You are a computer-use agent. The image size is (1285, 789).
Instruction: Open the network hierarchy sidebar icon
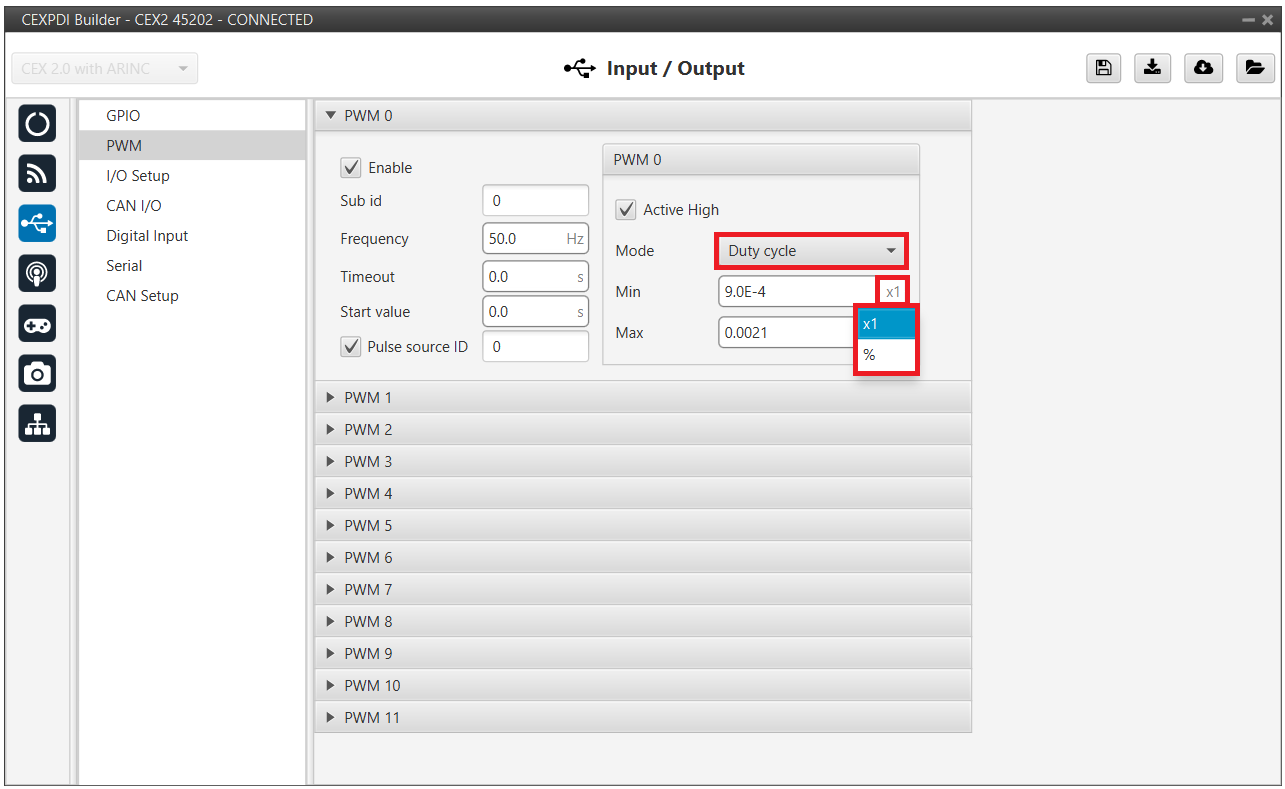click(x=37, y=424)
